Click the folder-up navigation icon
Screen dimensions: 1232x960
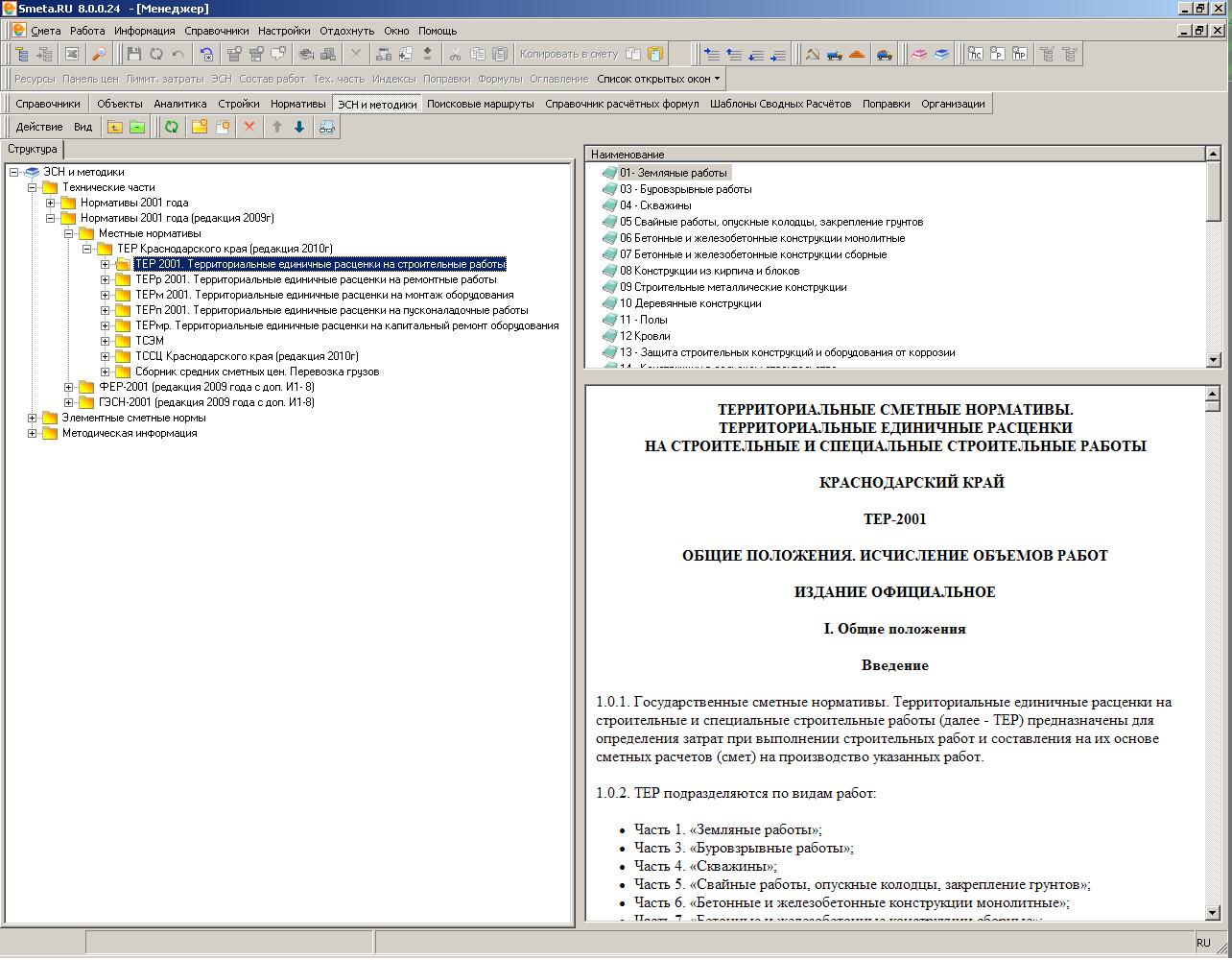coord(115,127)
